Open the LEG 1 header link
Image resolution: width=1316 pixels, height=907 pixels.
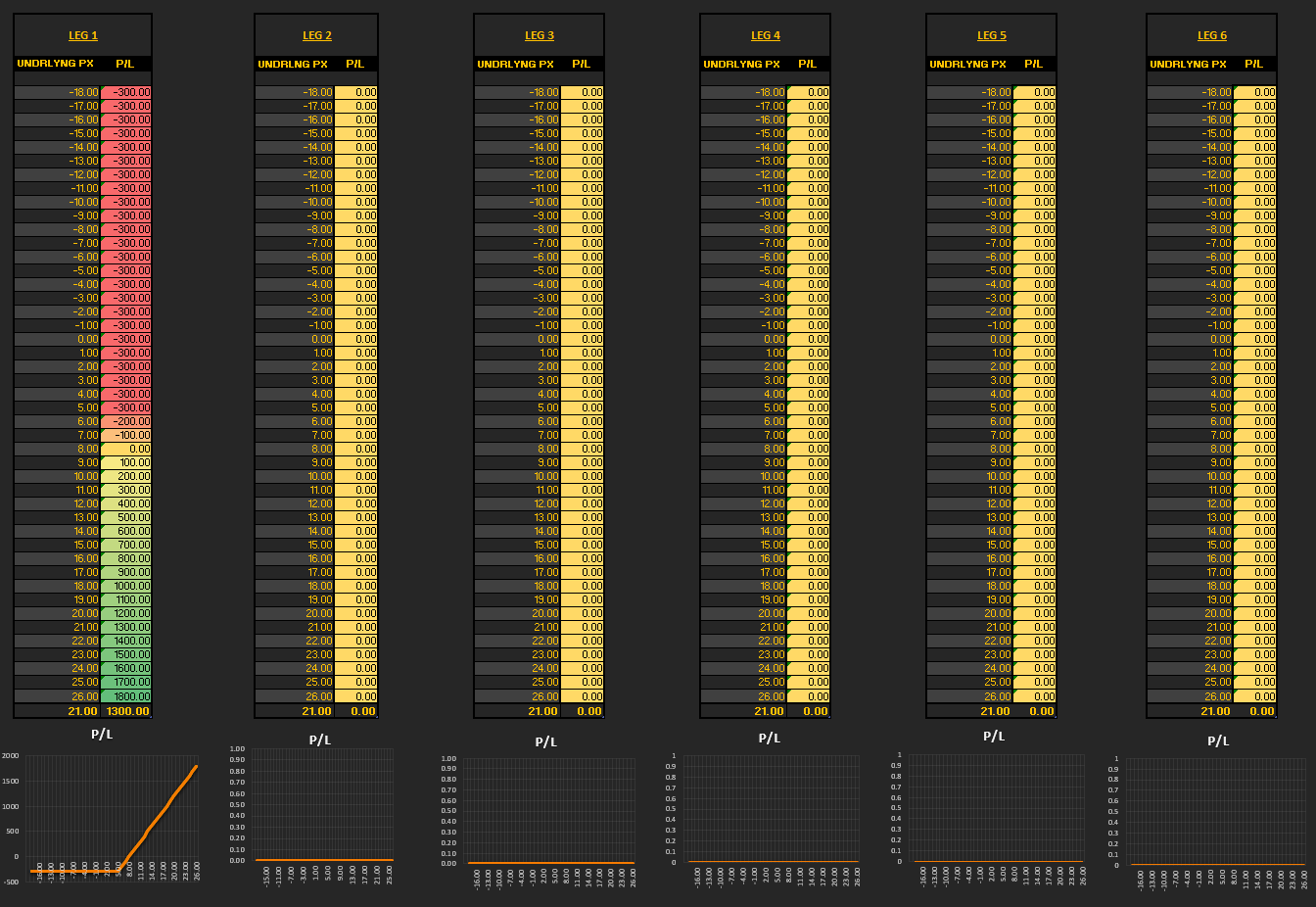(83, 35)
